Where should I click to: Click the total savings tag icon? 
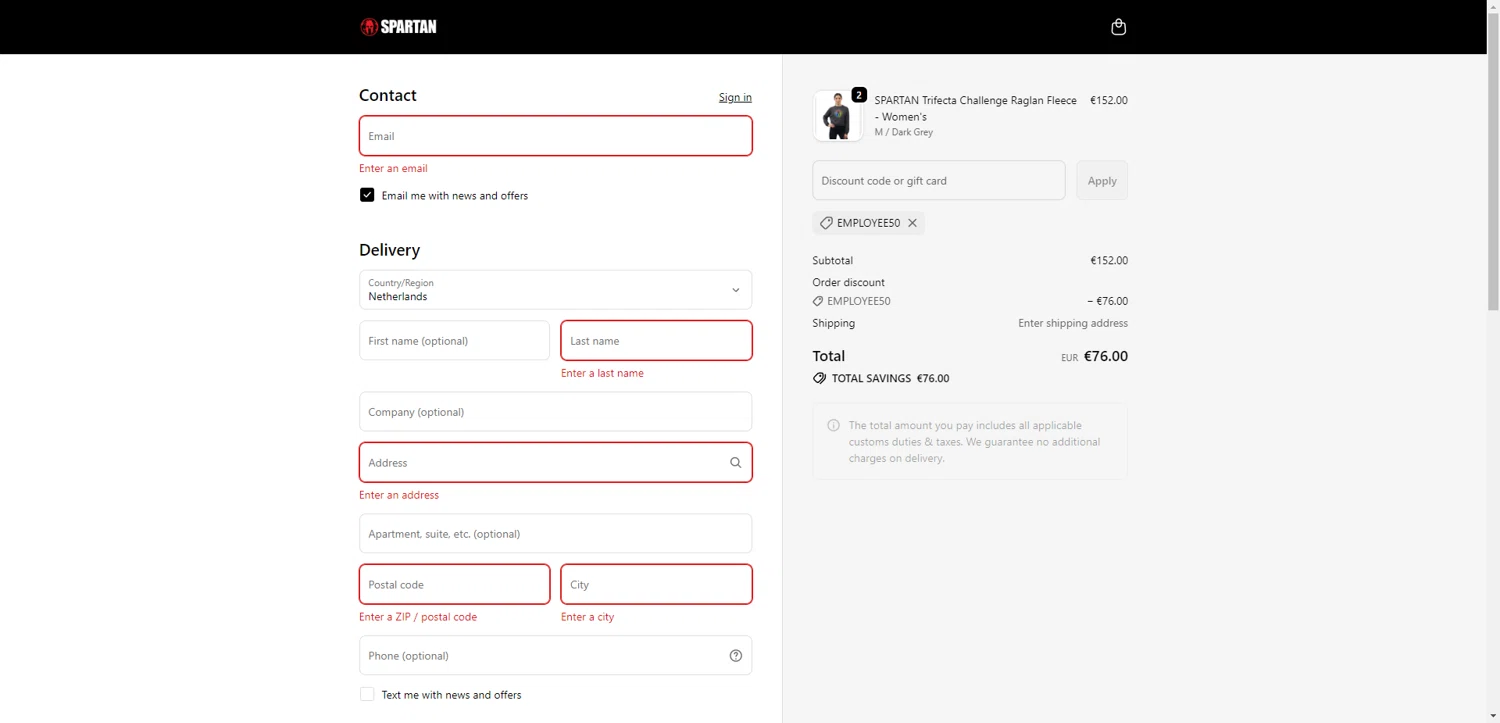click(819, 379)
